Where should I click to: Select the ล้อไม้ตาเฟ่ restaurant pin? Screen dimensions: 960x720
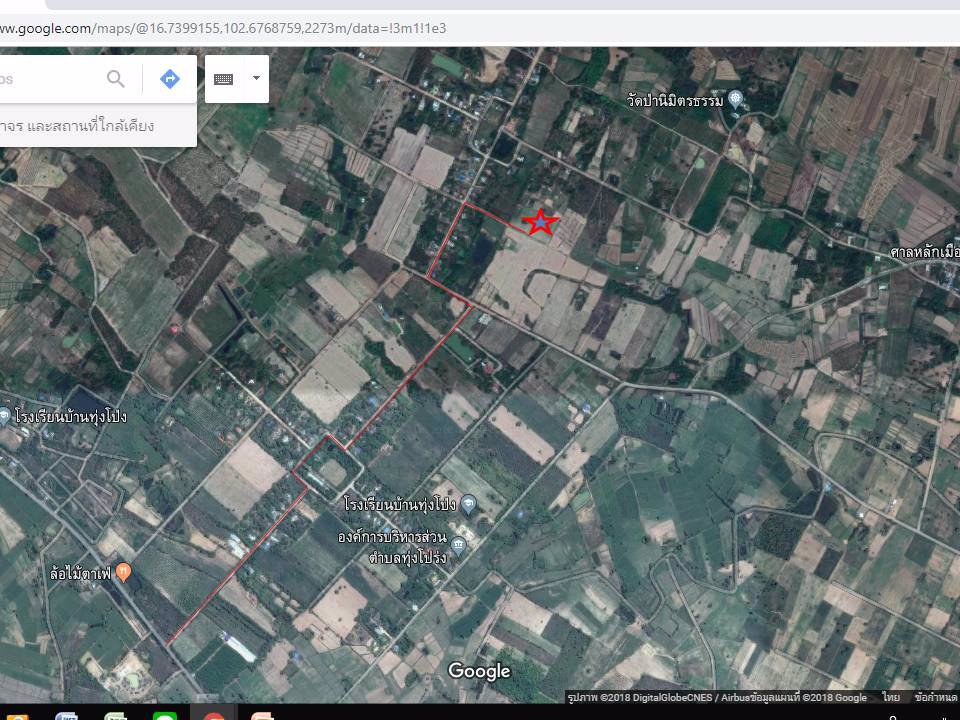coord(123,573)
